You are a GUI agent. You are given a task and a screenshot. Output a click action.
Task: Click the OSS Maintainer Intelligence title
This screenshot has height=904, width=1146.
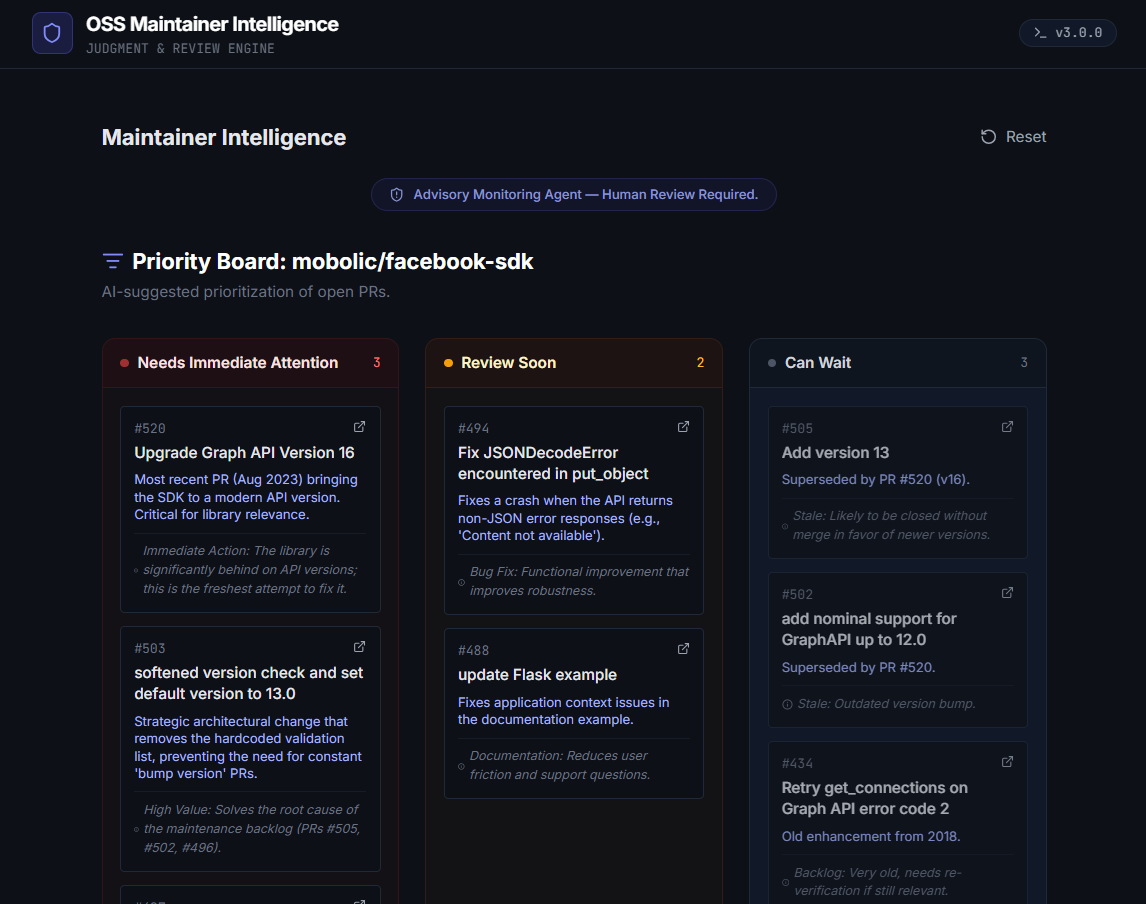pyautogui.click(x=212, y=24)
